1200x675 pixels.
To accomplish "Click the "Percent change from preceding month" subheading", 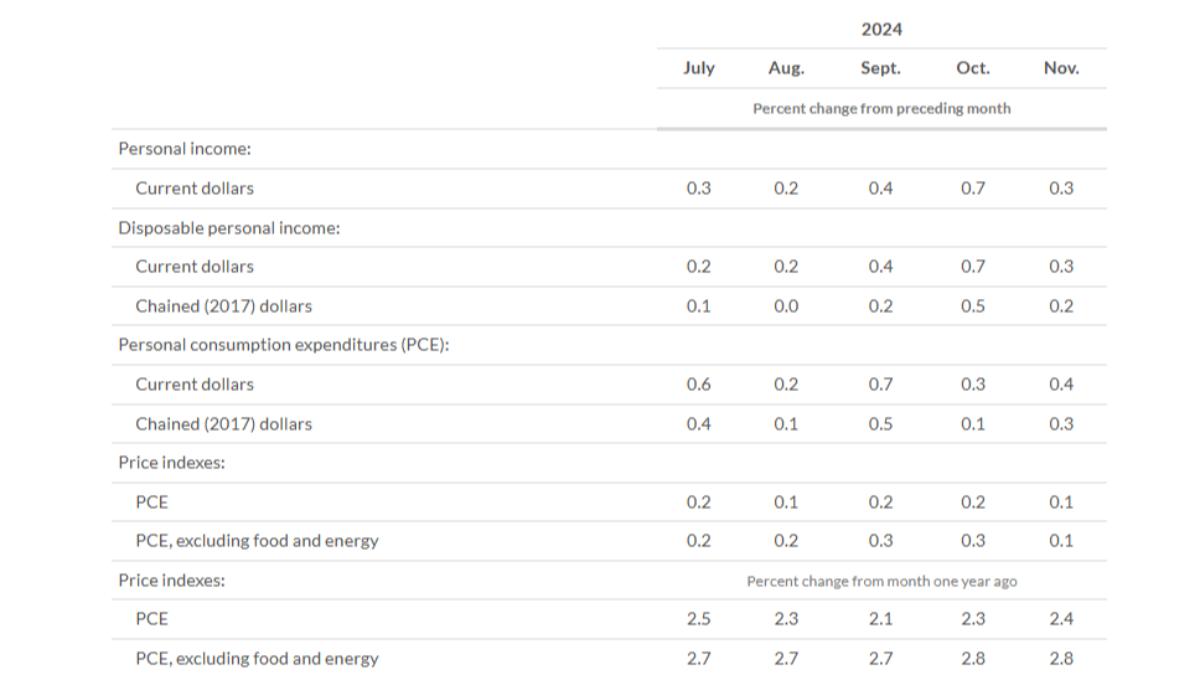I will pos(881,108).
